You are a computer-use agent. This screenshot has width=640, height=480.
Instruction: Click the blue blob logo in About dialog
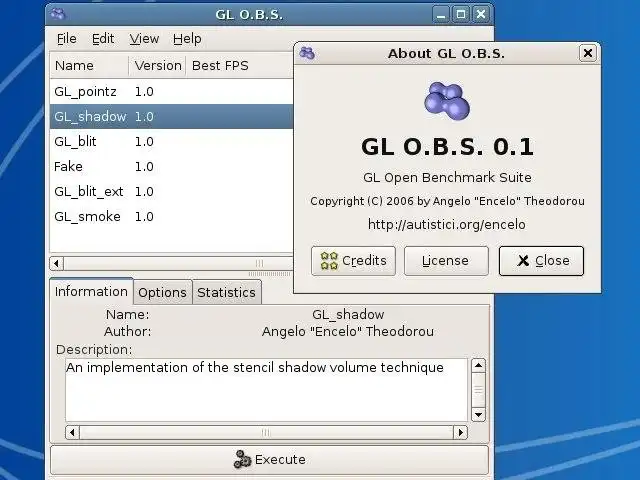click(447, 101)
